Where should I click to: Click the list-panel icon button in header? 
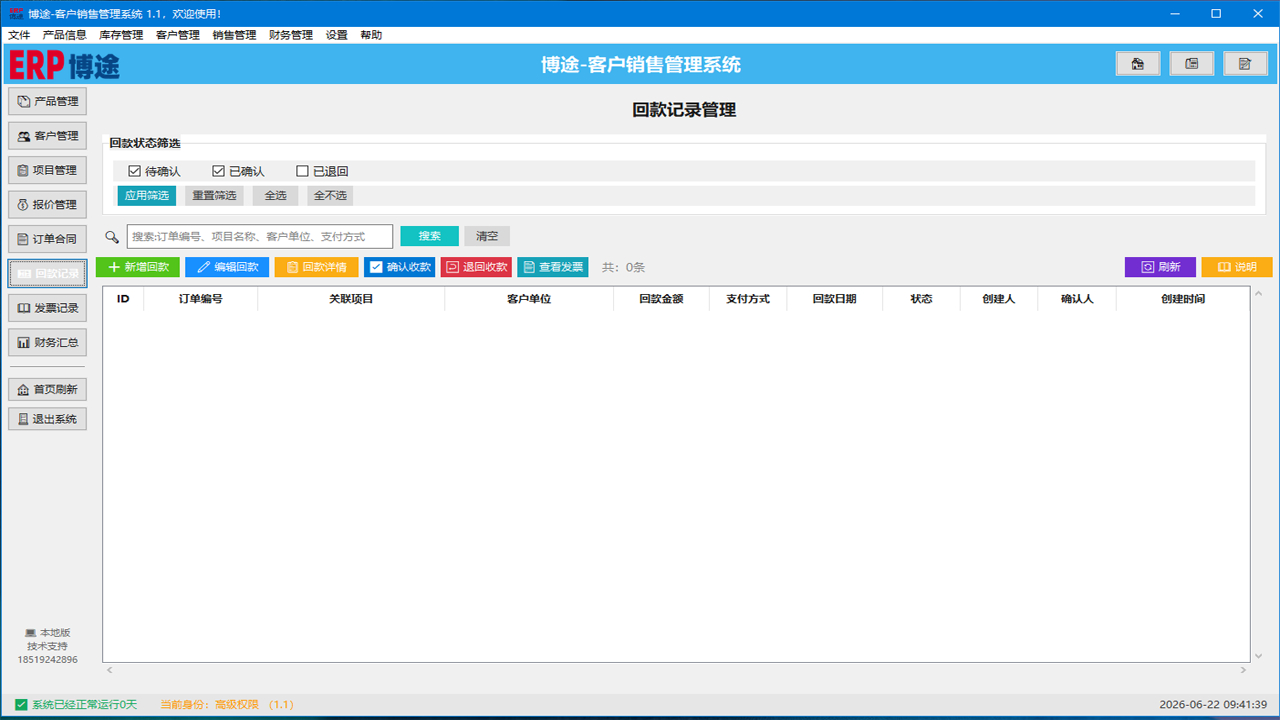(x=1192, y=64)
